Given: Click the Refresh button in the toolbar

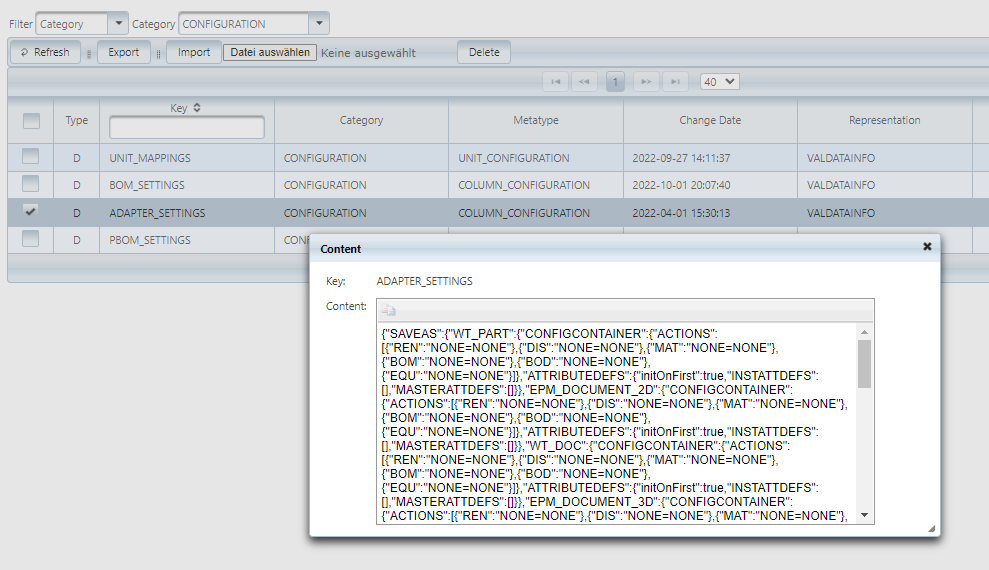Looking at the screenshot, I should point(45,53).
